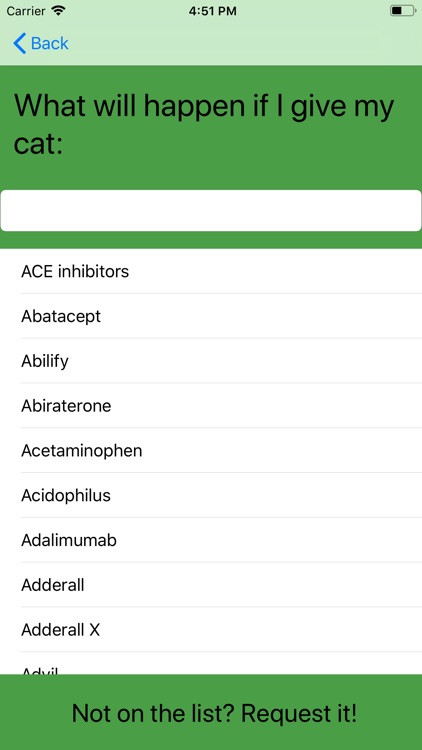Screen dimensions: 422x750
Task: Tap the Wi-Fi status icon
Action: click(x=58, y=11)
